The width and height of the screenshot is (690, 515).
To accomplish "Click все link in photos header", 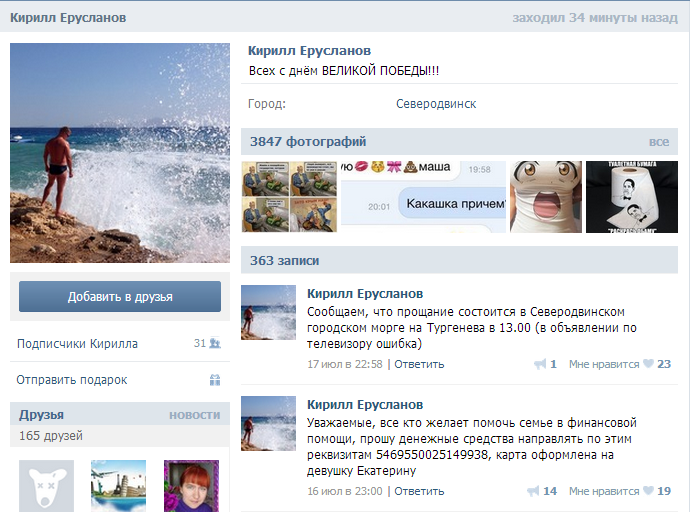I will [x=659, y=142].
